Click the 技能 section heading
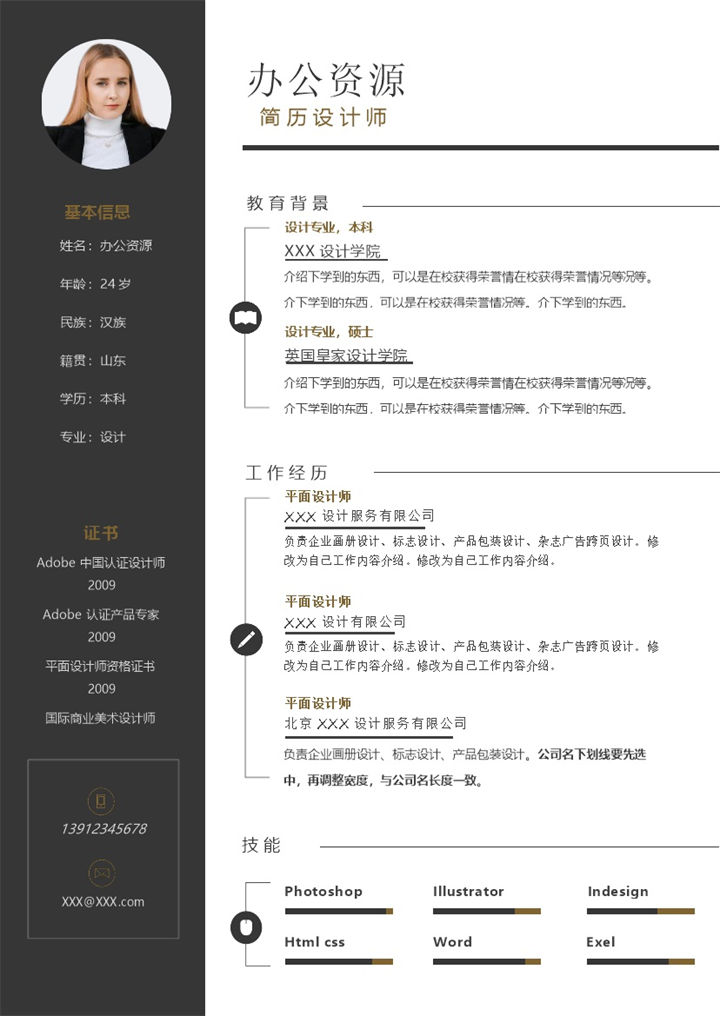The height and width of the screenshot is (1016, 720). tap(261, 845)
